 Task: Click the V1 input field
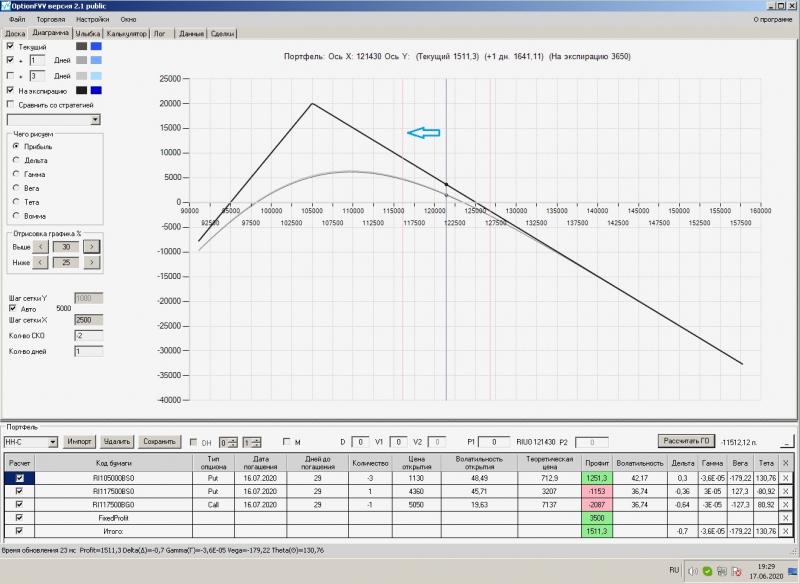coord(398,442)
